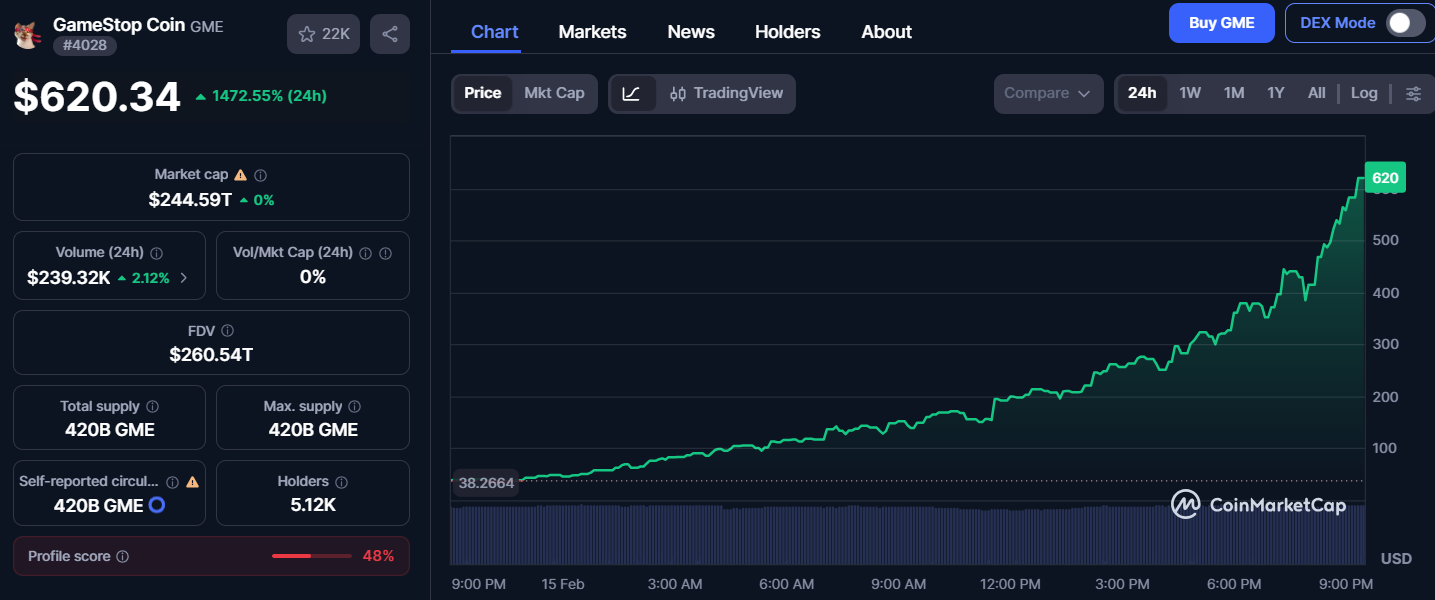Toggle Log scale on chart
This screenshot has width=1435, height=600.
click(1364, 93)
